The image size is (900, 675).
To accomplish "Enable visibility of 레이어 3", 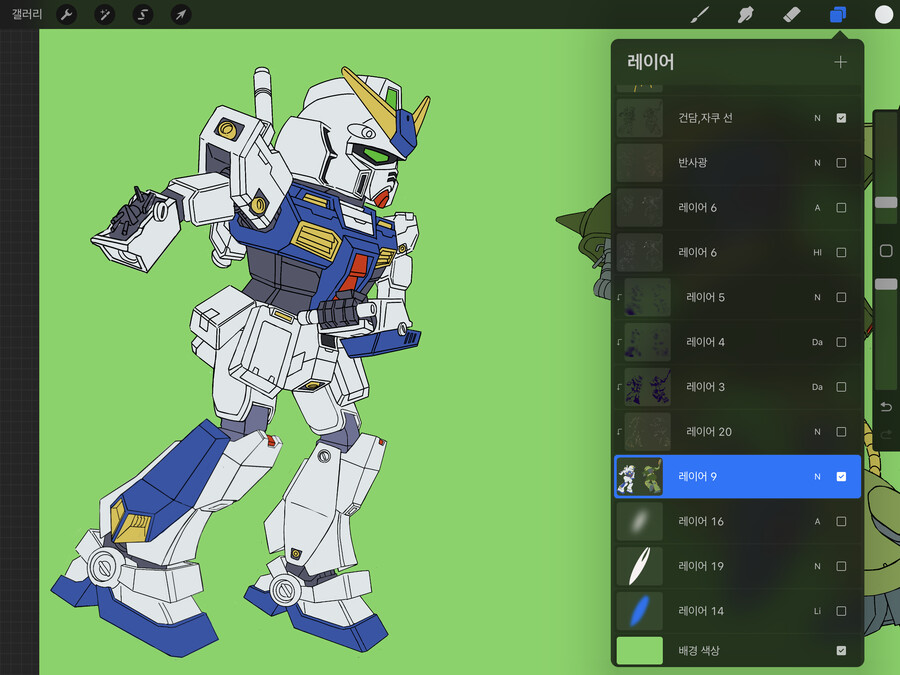I will [841, 387].
